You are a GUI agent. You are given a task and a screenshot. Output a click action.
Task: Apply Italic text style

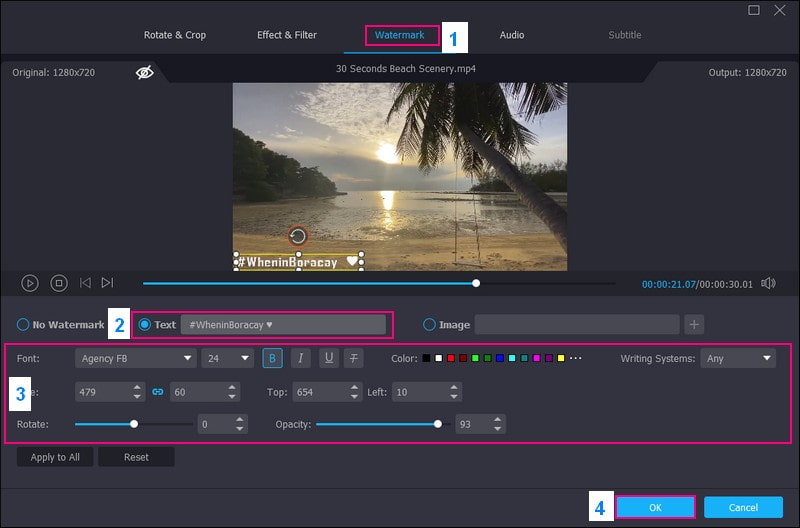pos(301,358)
